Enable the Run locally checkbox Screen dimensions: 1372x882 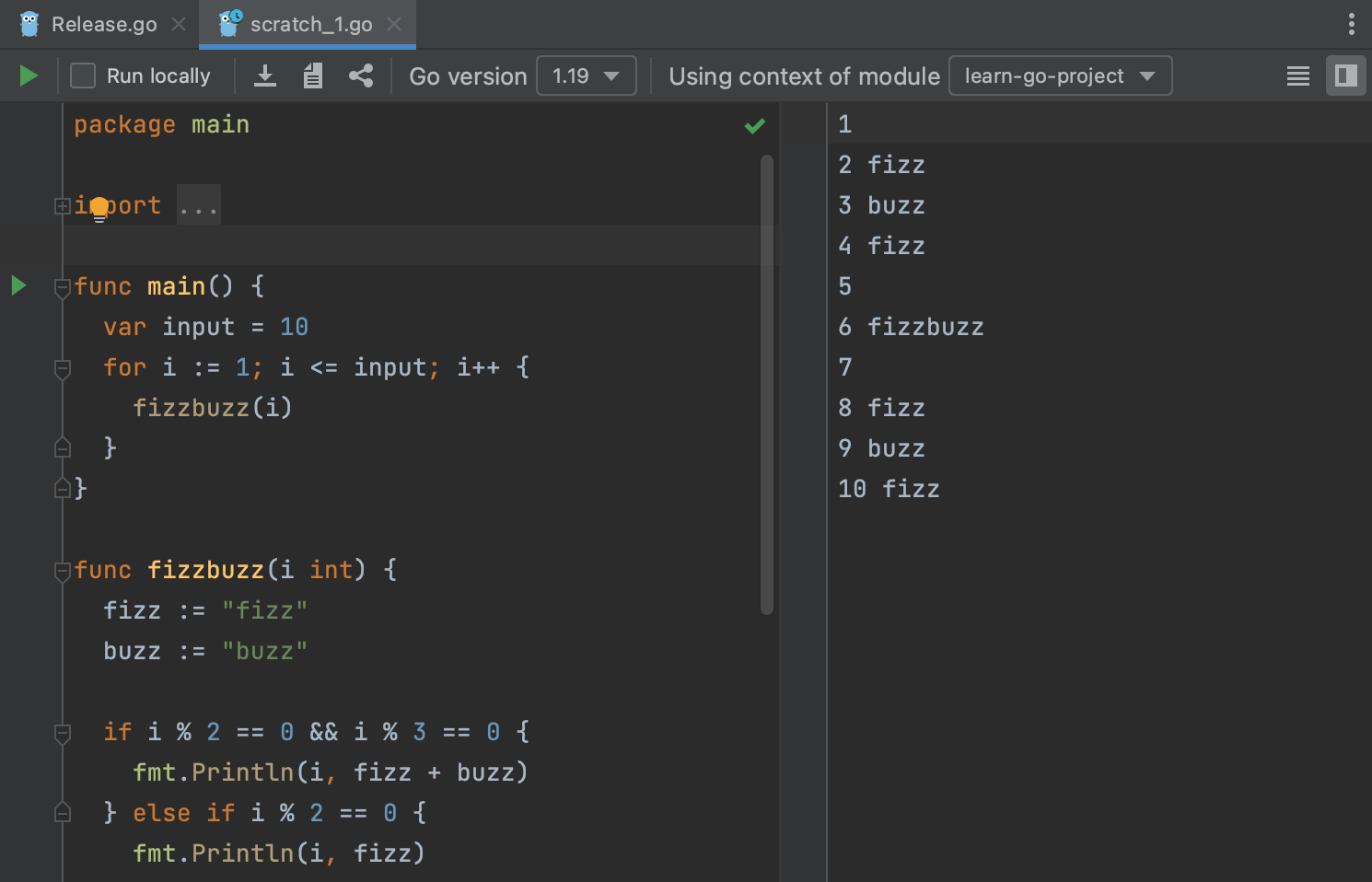82,75
